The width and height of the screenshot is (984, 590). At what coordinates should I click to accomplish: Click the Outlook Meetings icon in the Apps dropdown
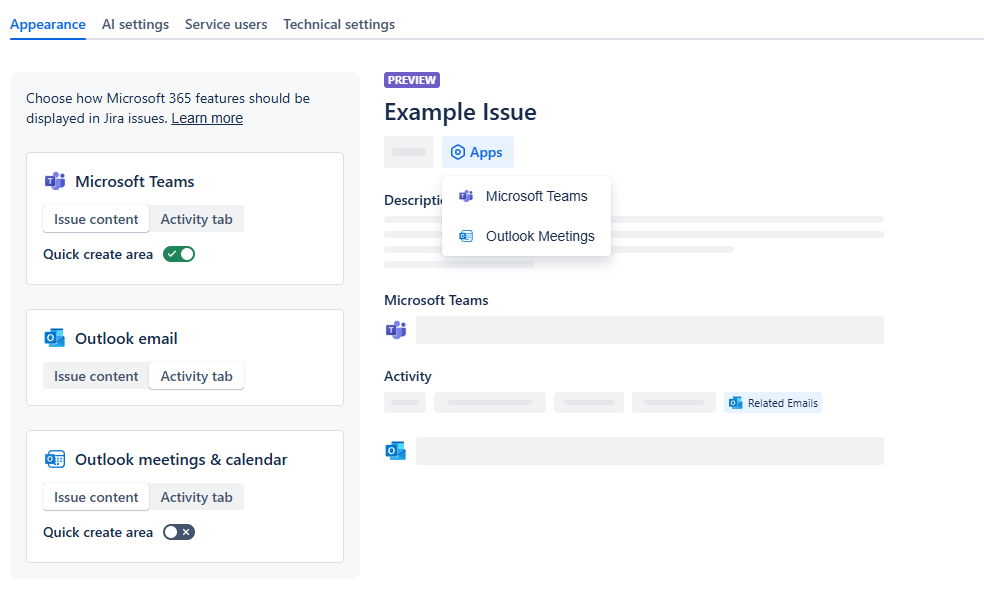click(466, 236)
